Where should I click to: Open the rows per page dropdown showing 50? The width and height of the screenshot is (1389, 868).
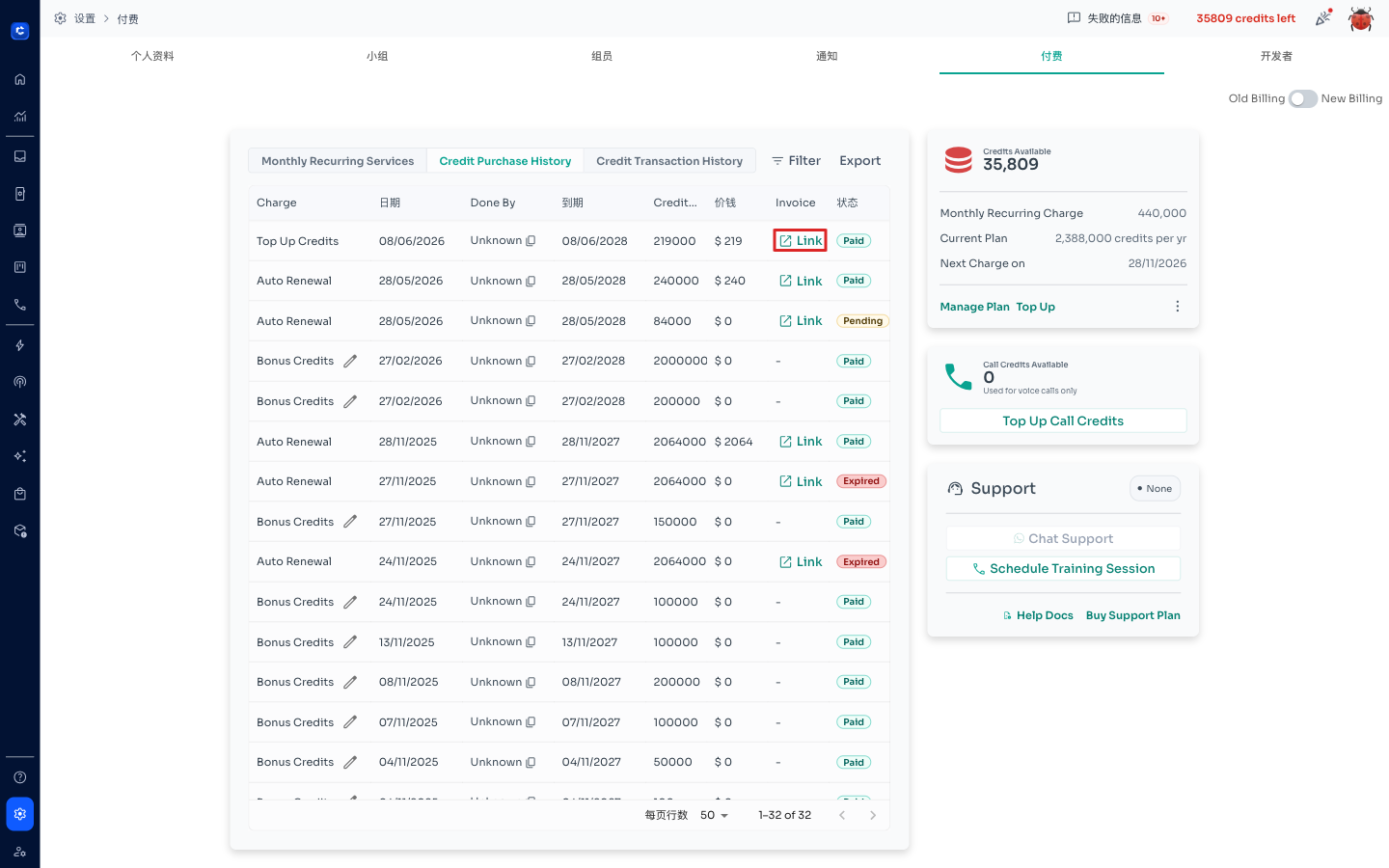pyautogui.click(x=714, y=815)
